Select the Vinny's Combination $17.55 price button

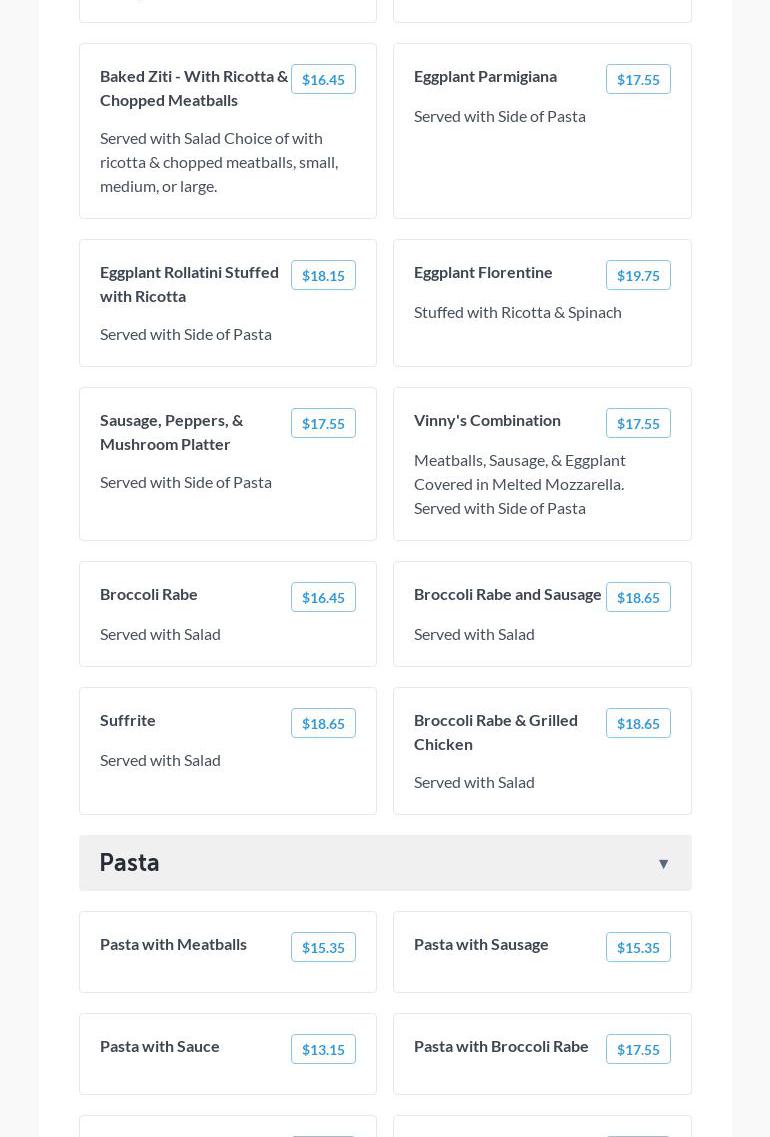(x=638, y=424)
